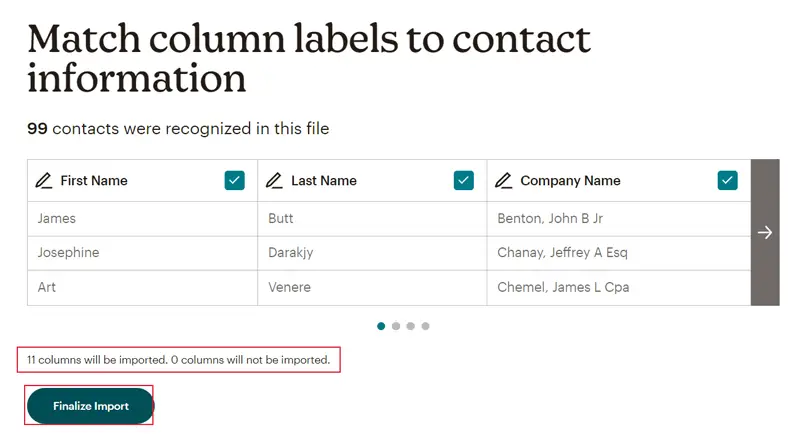This screenshot has height=443, width=800.
Task: Click the right arrow to show more columns
Action: pos(765,232)
